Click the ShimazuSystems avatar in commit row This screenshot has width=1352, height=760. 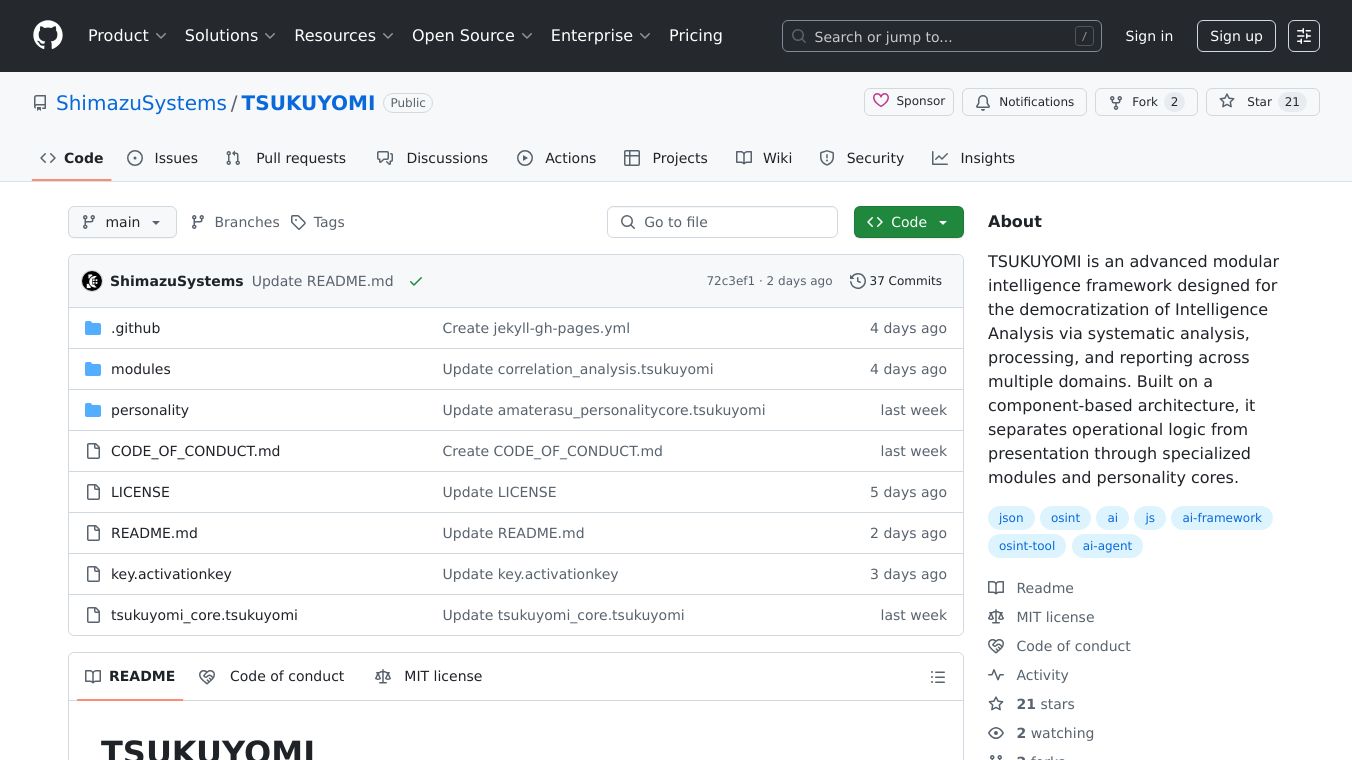(92, 281)
